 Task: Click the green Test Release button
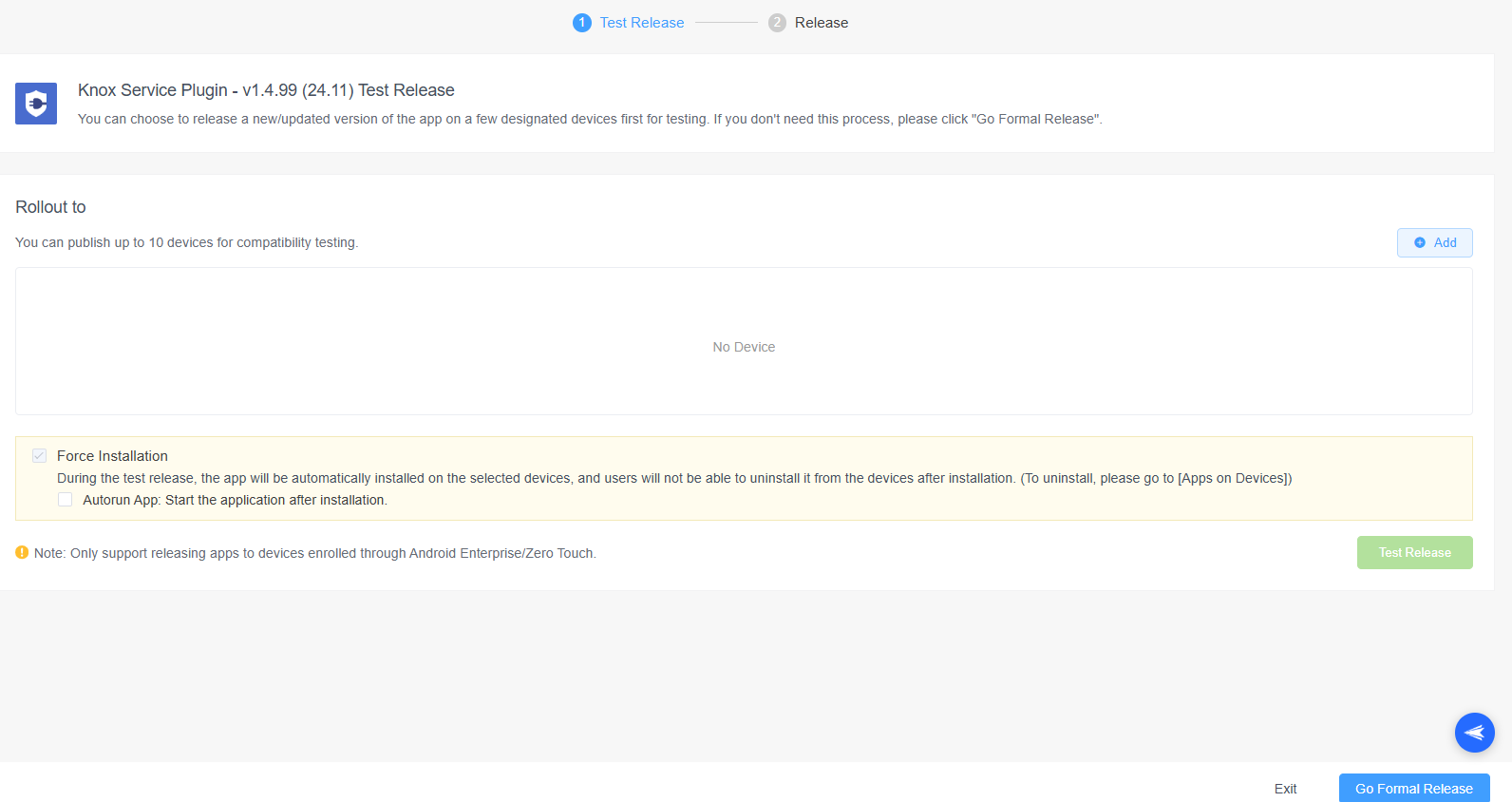pyautogui.click(x=1414, y=552)
